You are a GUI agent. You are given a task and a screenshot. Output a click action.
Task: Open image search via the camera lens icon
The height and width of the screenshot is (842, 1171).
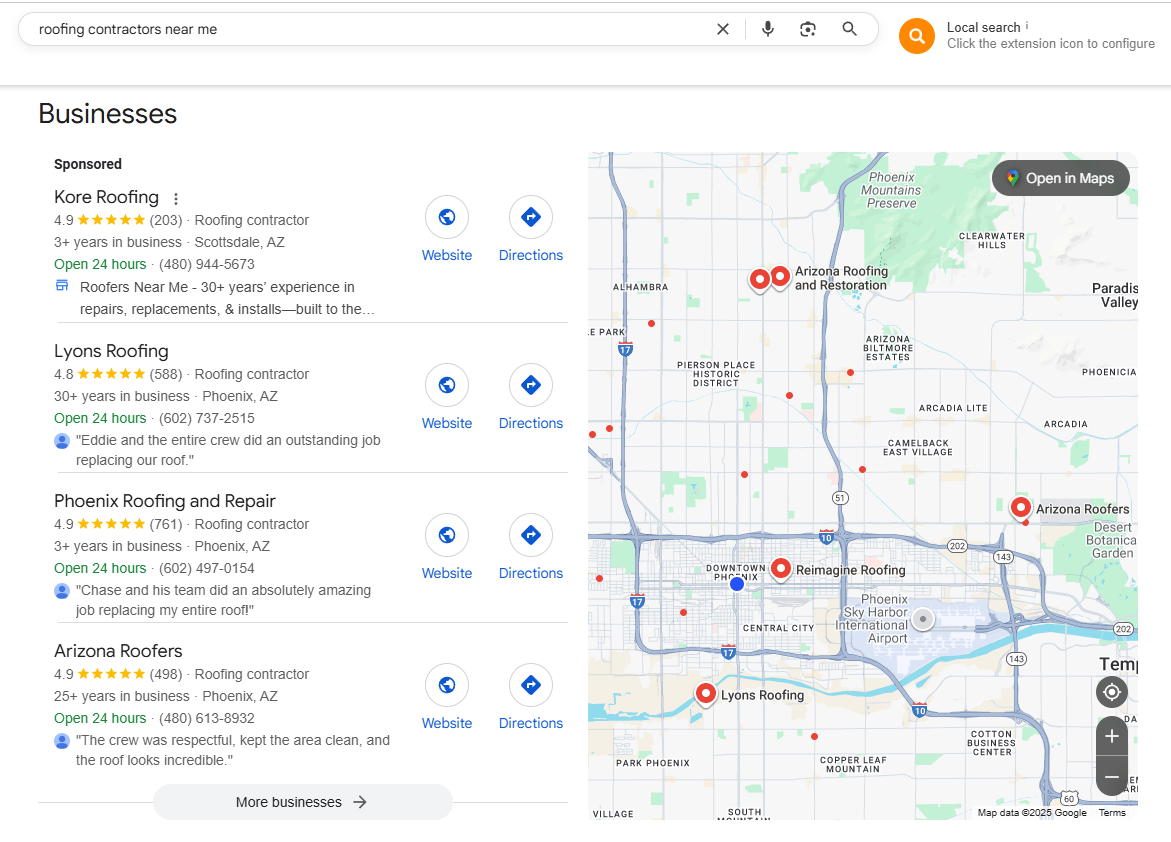(x=807, y=29)
